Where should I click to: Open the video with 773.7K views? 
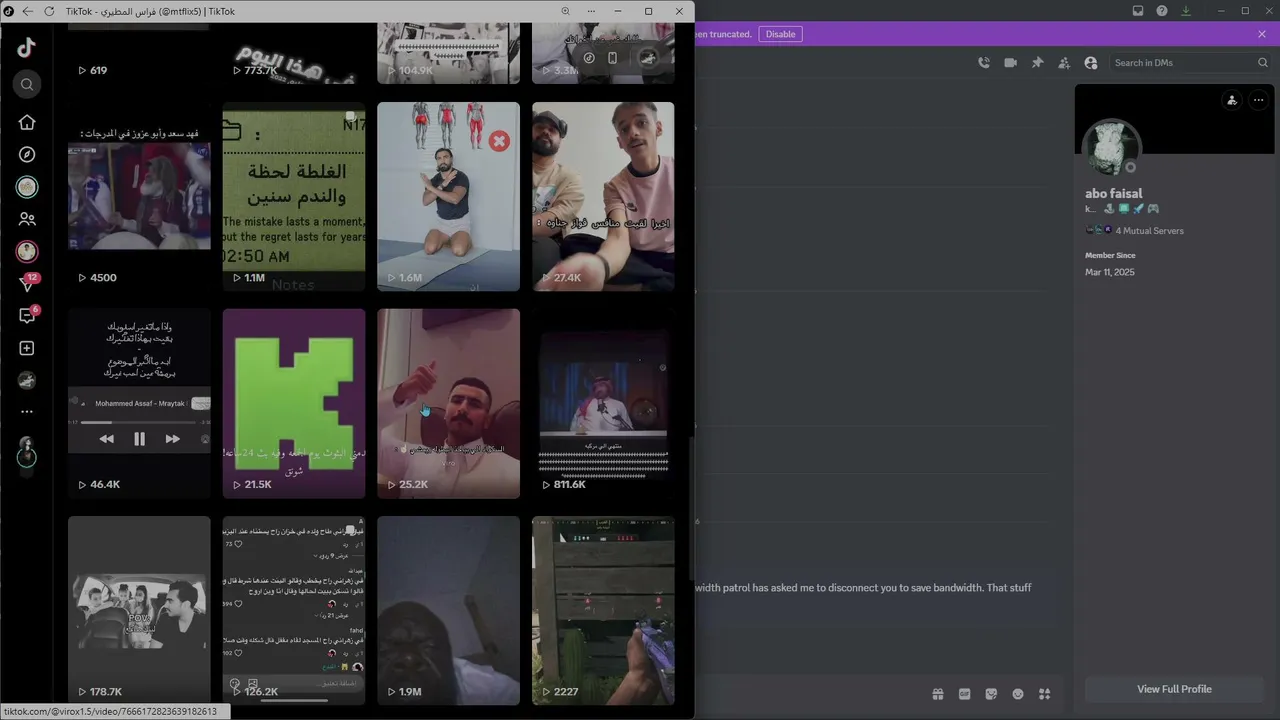pyautogui.click(x=294, y=55)
